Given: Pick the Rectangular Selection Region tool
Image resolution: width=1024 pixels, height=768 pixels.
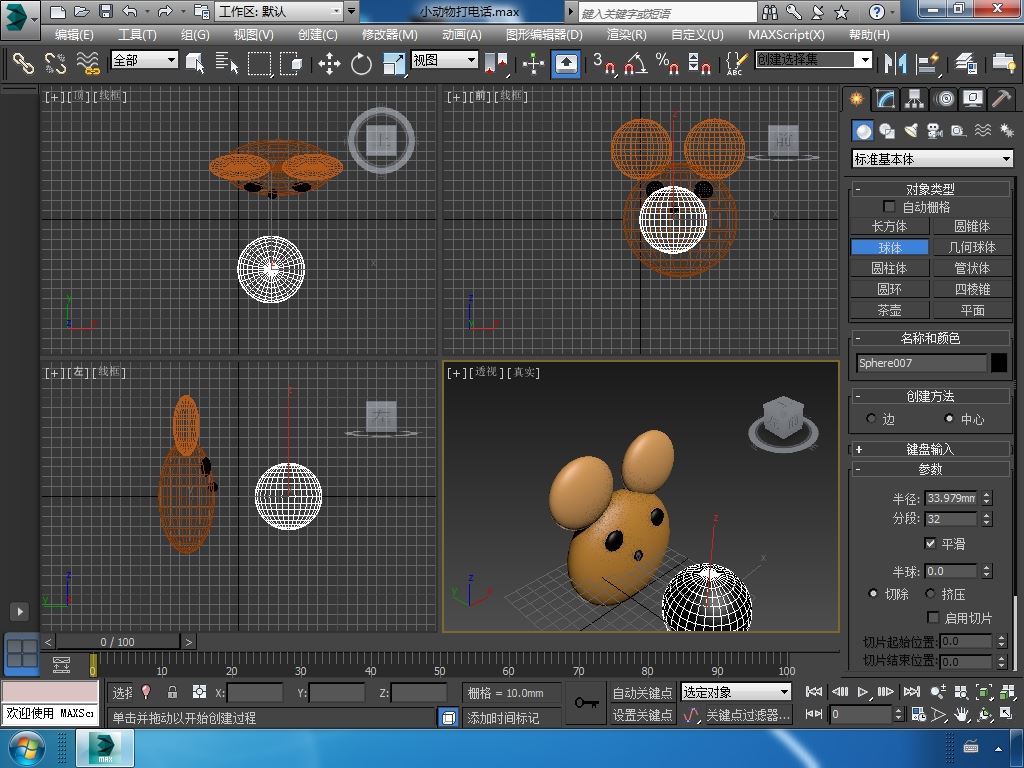Looking at the screenshot, I should tap(259, 63).
